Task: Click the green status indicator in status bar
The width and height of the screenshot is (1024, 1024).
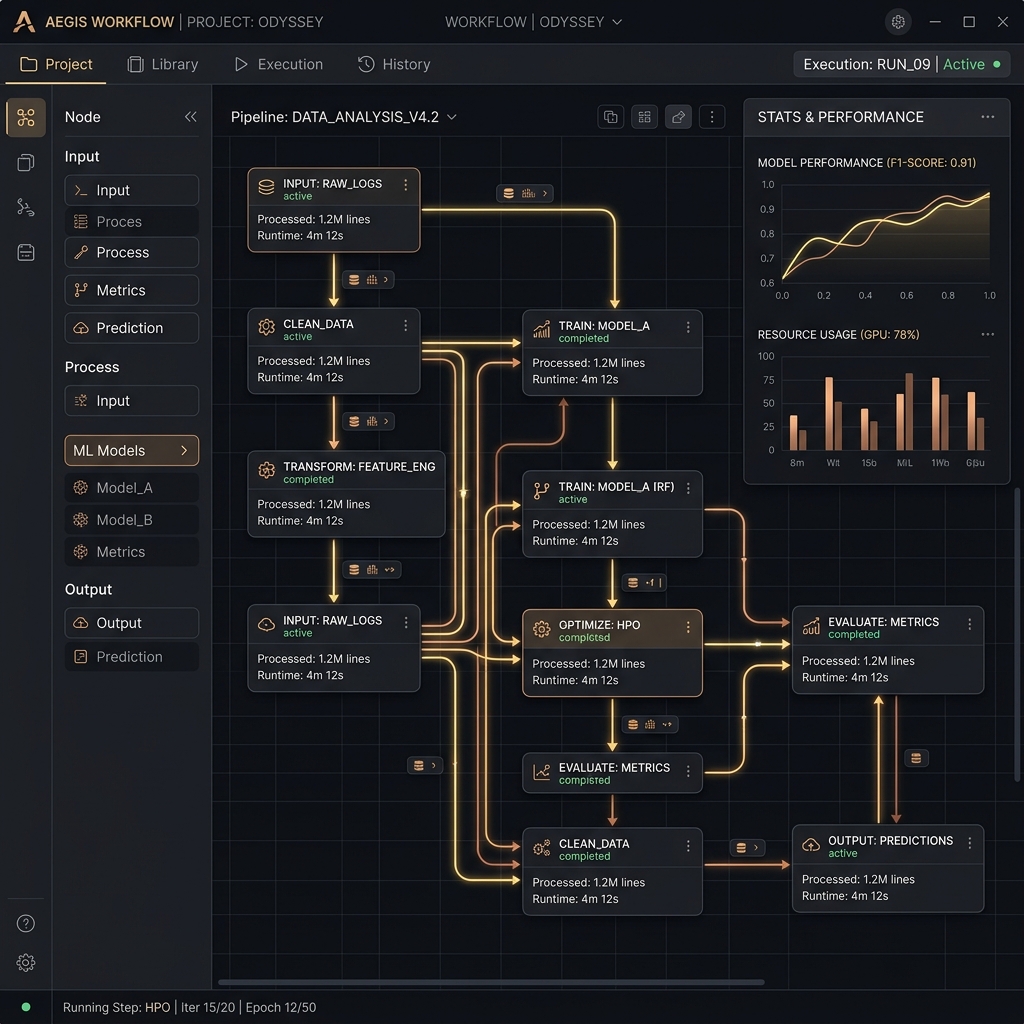Action: tap(25, 1006)
